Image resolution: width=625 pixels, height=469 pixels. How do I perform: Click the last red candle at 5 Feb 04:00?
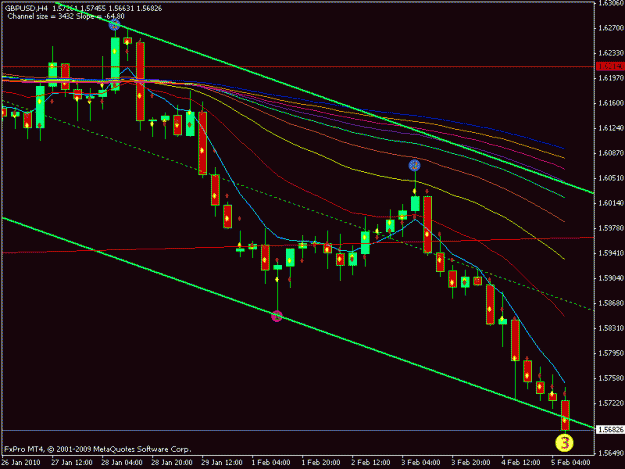[x=565, y=415]
